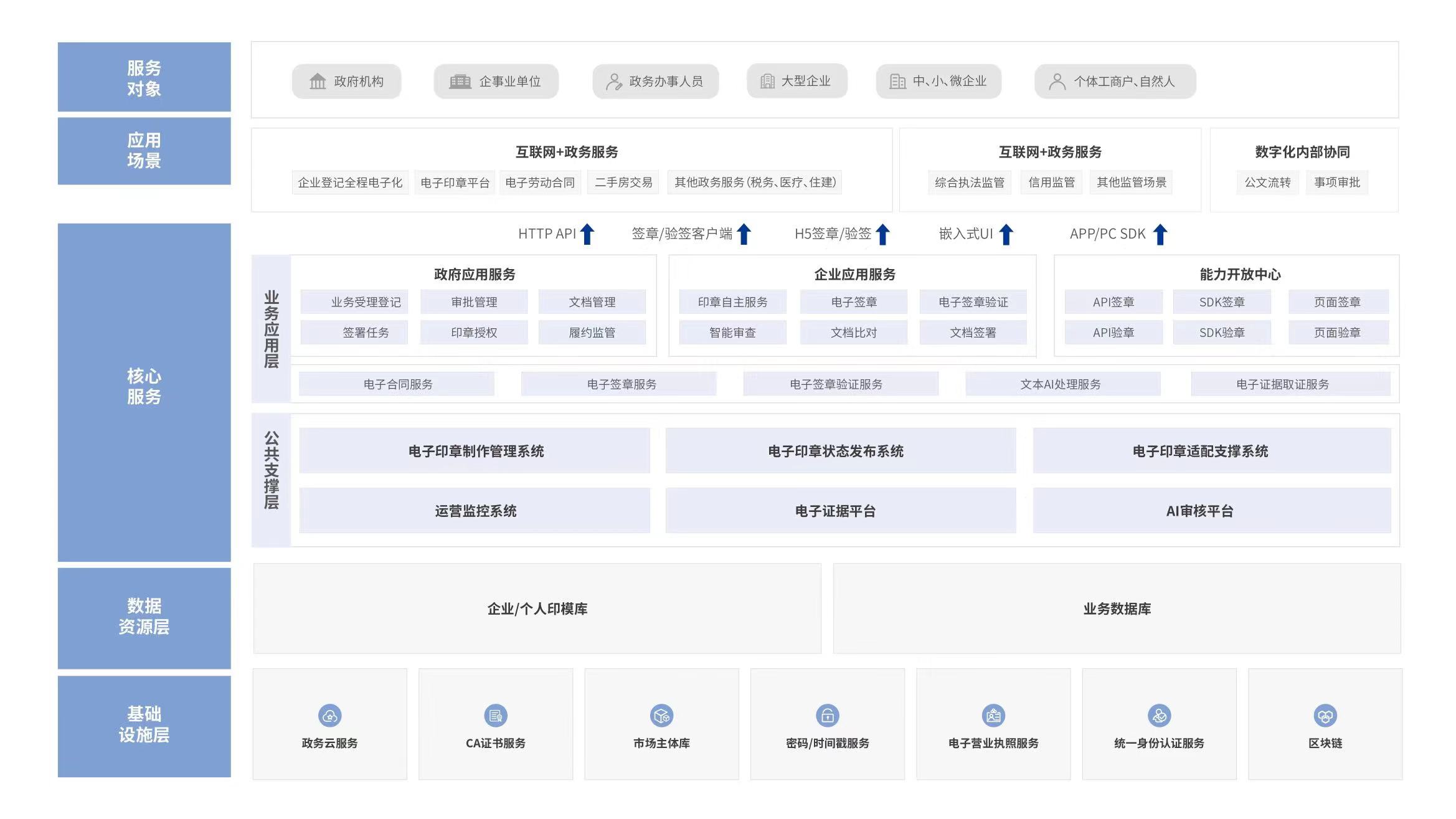Click the 统一身份认证服务 identity icon
Screen dimensions: 1456x819
[1160, 715]
